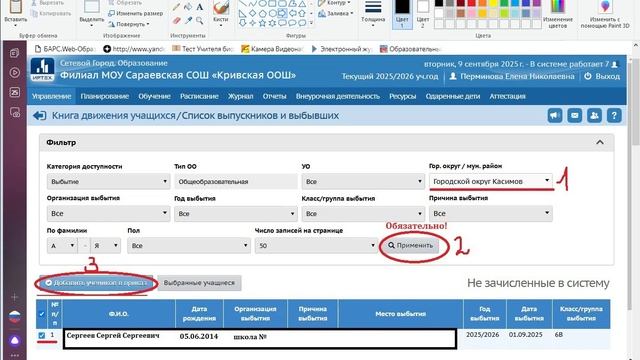
Task: Open the УО dropdown
Action: point(363,181)
